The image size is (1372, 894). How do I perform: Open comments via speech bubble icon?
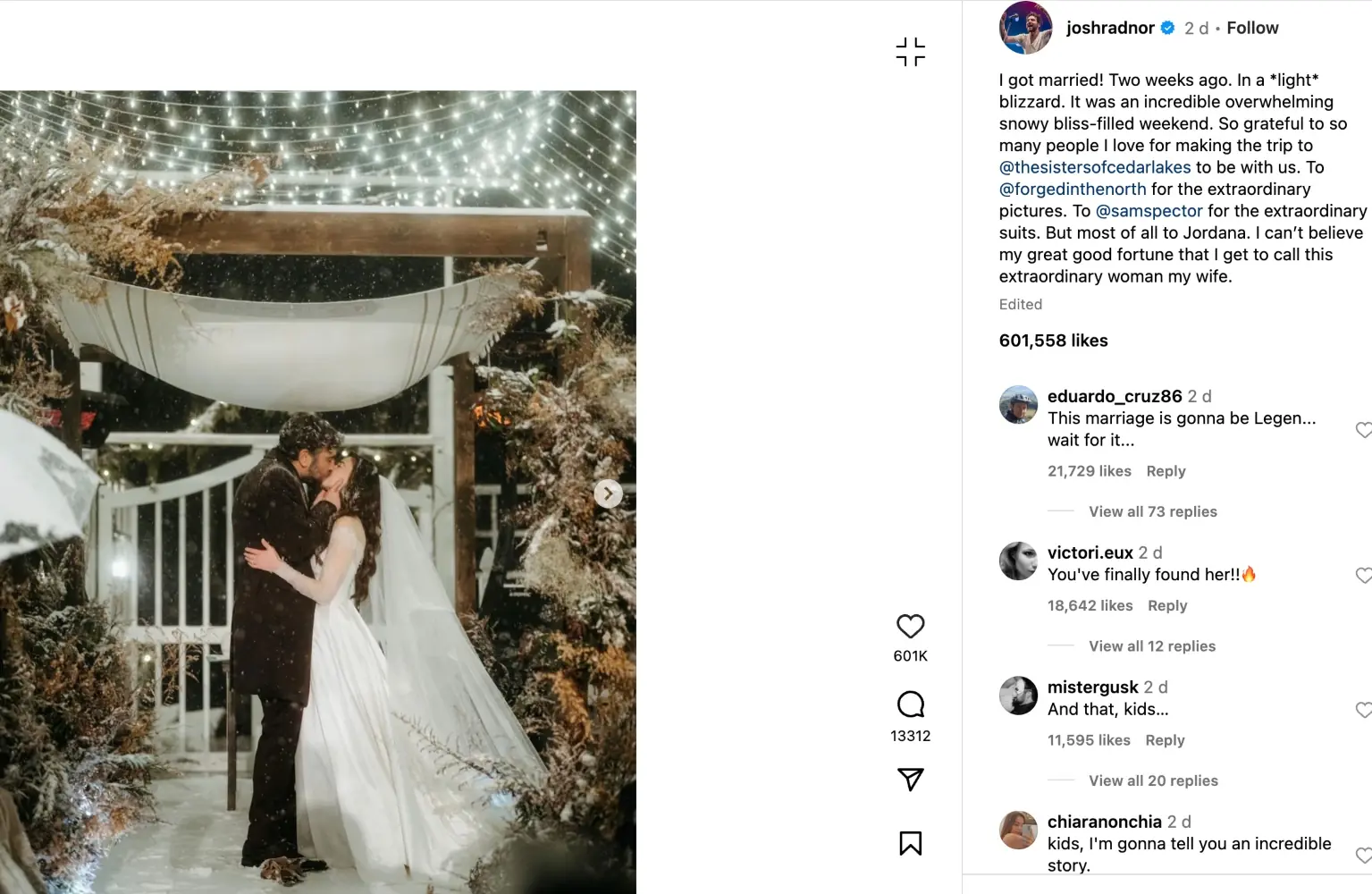[x=910, y=704]
